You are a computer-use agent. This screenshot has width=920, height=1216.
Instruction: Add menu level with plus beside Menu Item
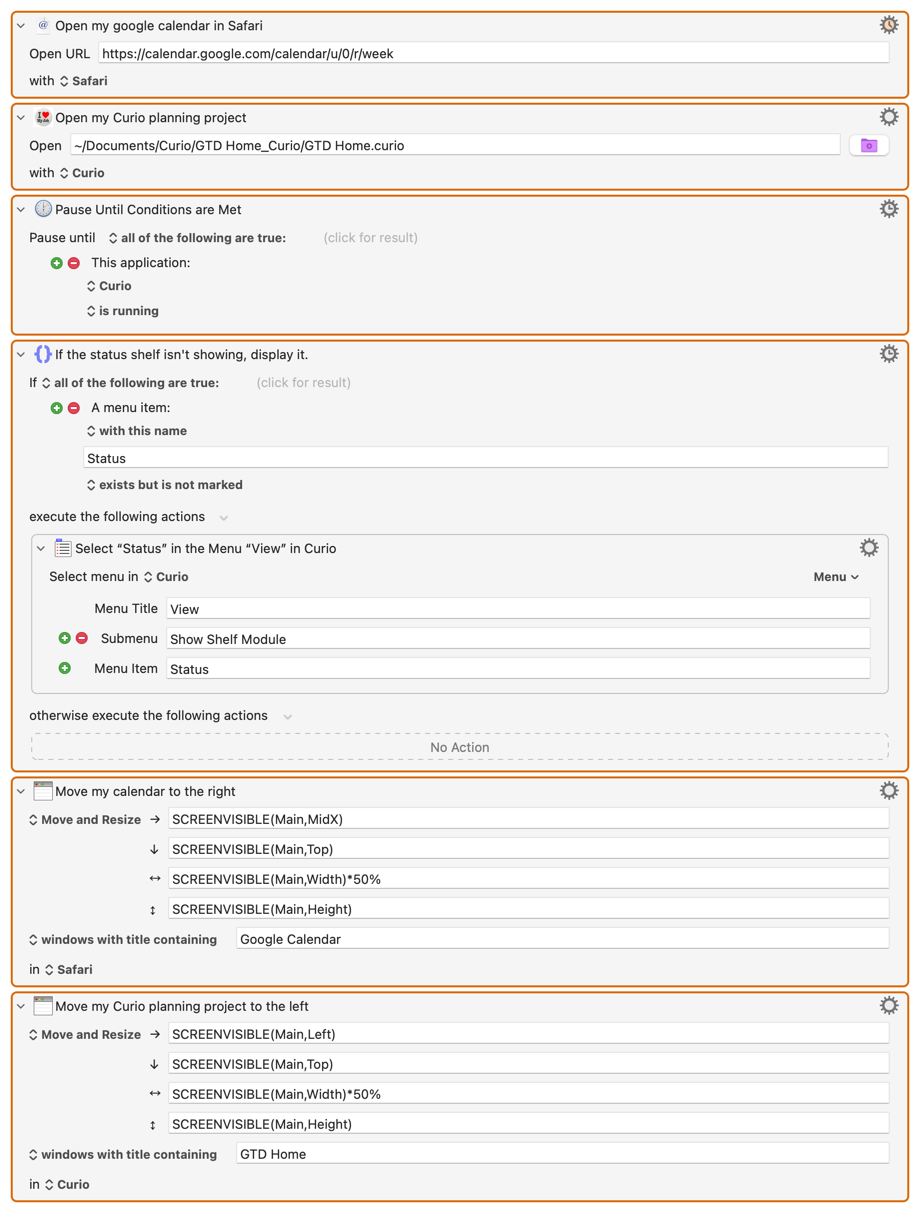(65, 668)
